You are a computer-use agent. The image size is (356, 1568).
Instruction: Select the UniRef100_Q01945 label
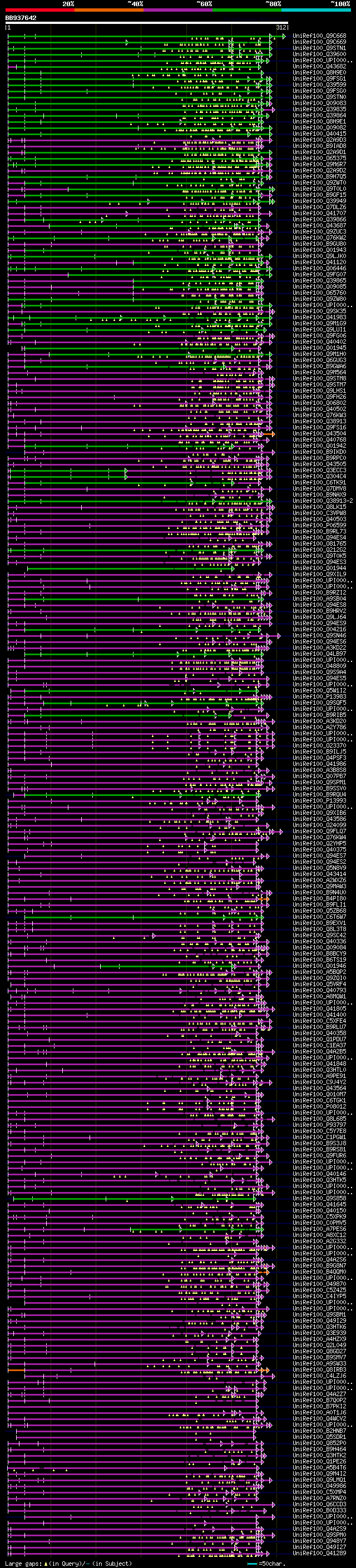coord(319,348)
